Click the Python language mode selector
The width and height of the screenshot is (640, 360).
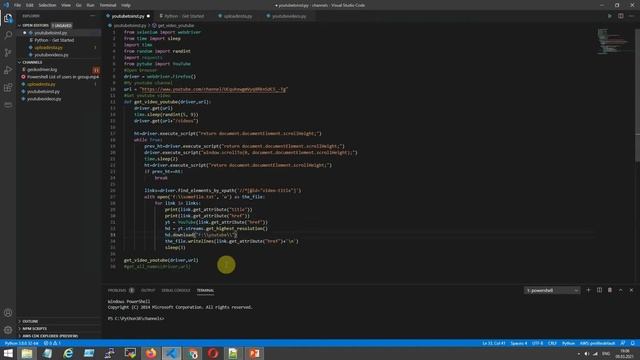[x=568, y=343]
